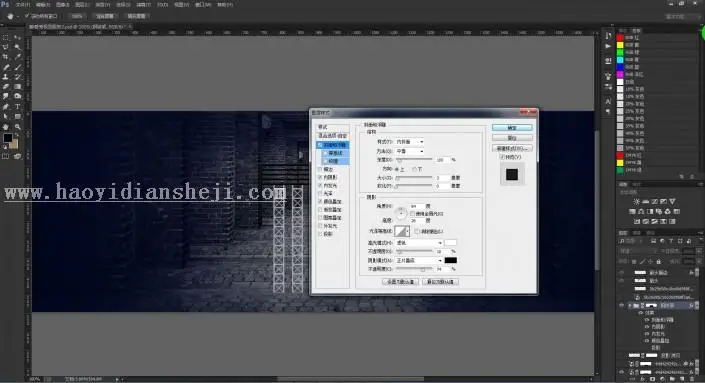Open the File menu

(x=22, y=4)
